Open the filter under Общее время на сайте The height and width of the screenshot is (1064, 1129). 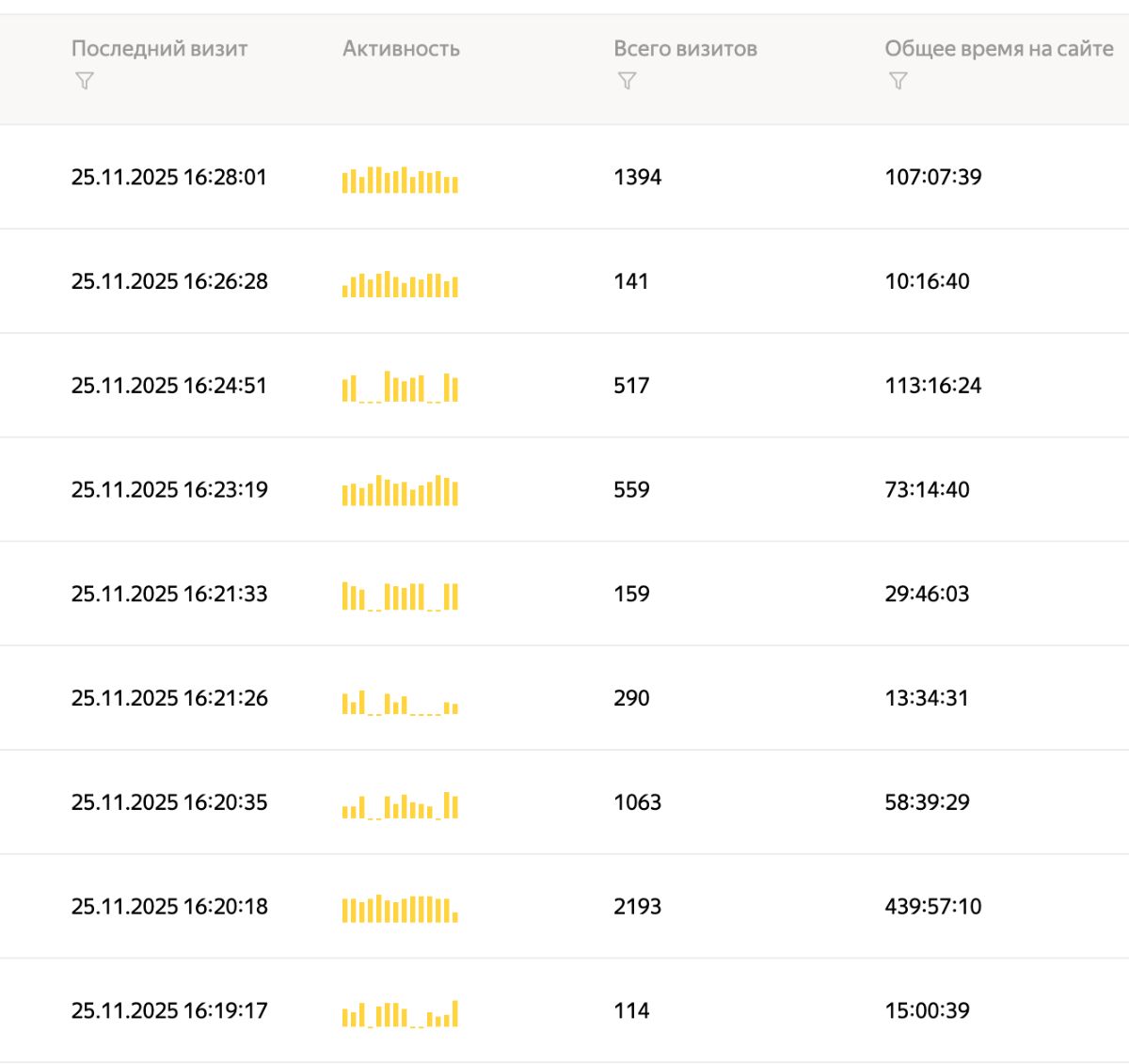tap(898, 81)
